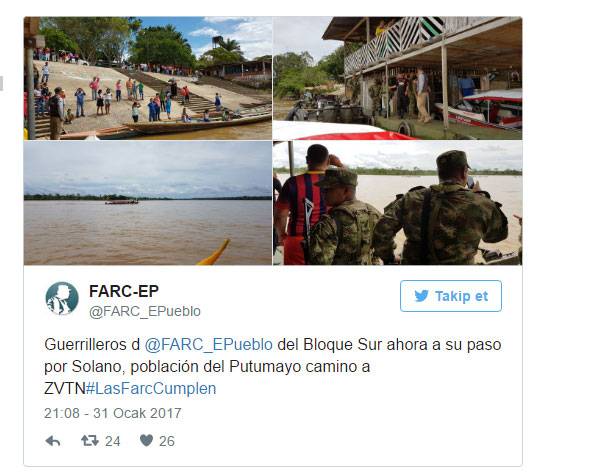Open the floating dock building photo
The height and width of the screenshot is (474, 593).
click(x=397, y=78)
